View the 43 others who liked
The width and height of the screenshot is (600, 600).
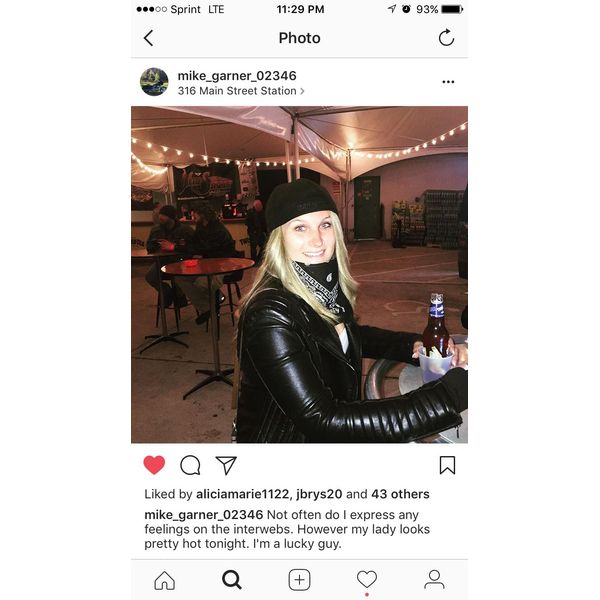coord(400,494)
